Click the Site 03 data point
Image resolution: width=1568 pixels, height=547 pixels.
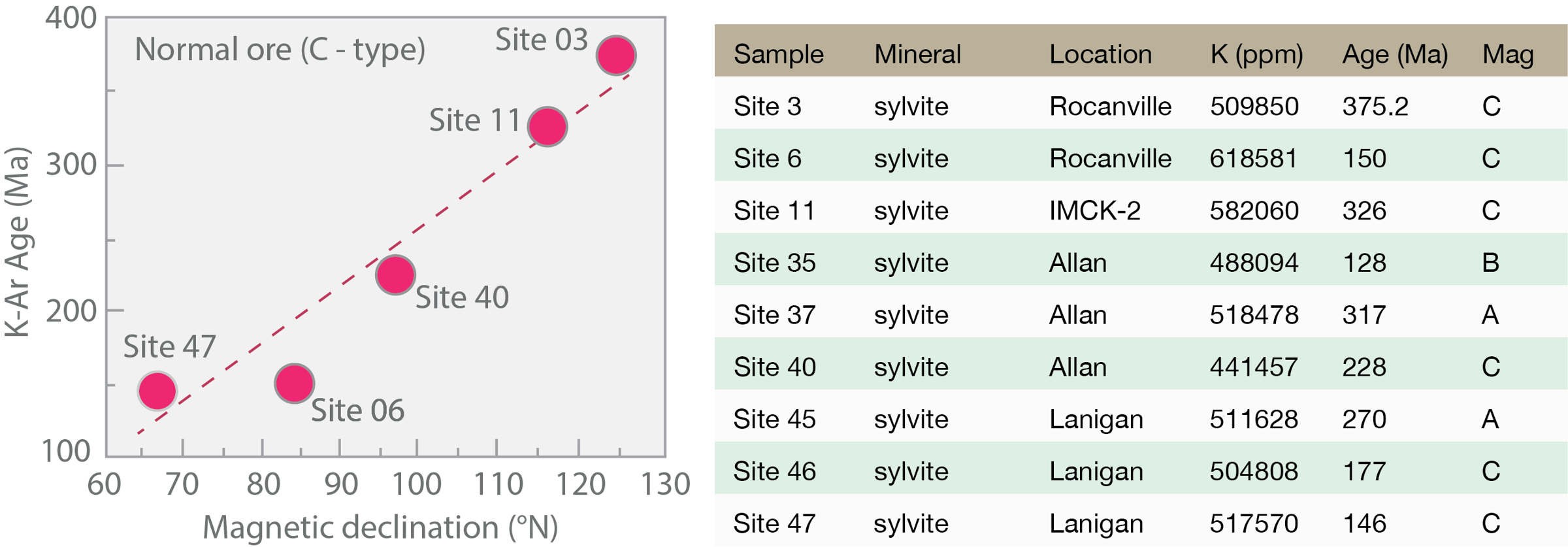tap(615, 55)
